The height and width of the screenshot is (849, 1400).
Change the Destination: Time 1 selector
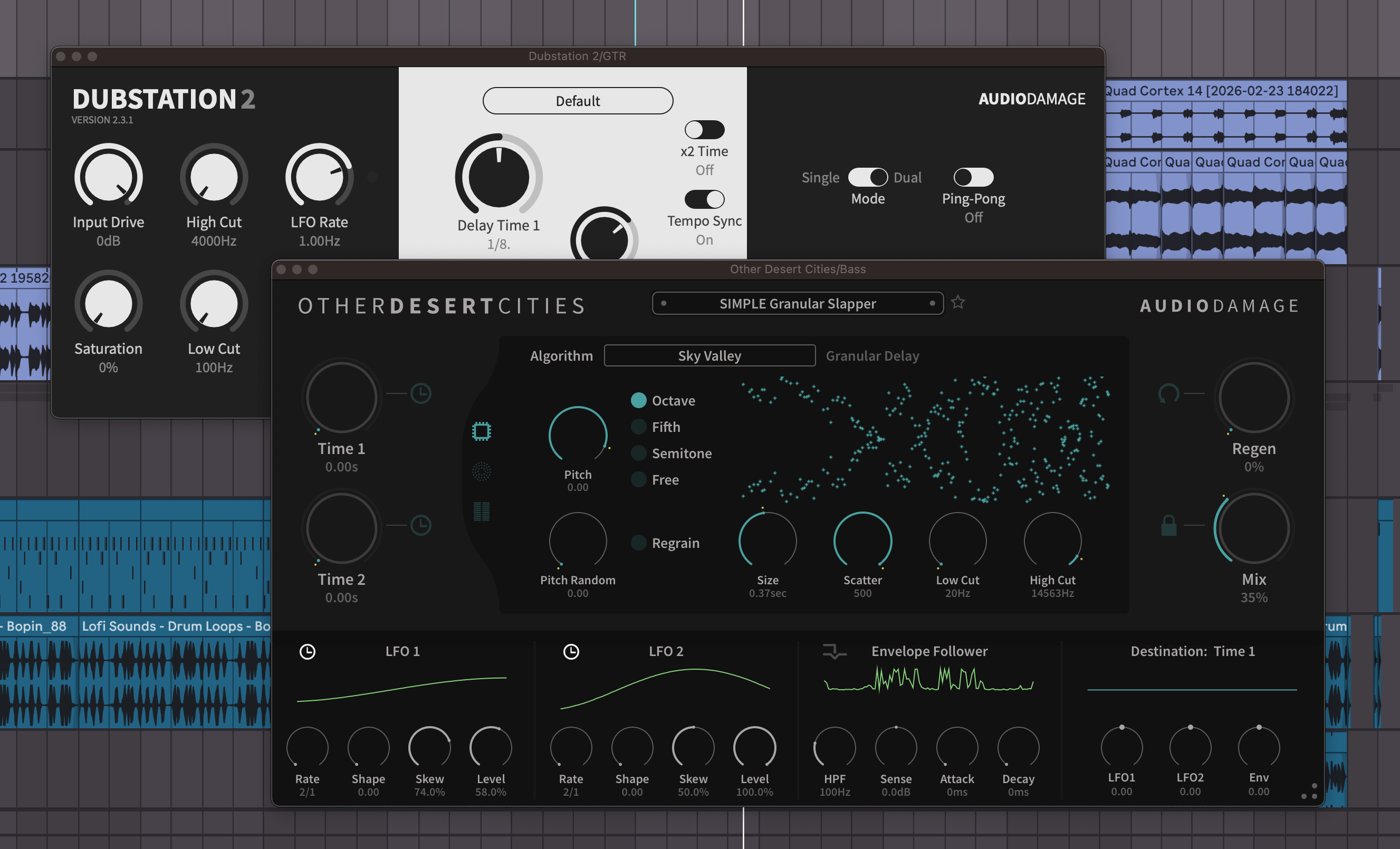point(1192,651)
